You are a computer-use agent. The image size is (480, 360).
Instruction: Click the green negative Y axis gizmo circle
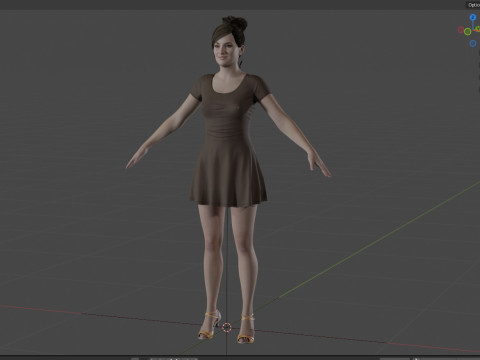[x=468, y=32]
